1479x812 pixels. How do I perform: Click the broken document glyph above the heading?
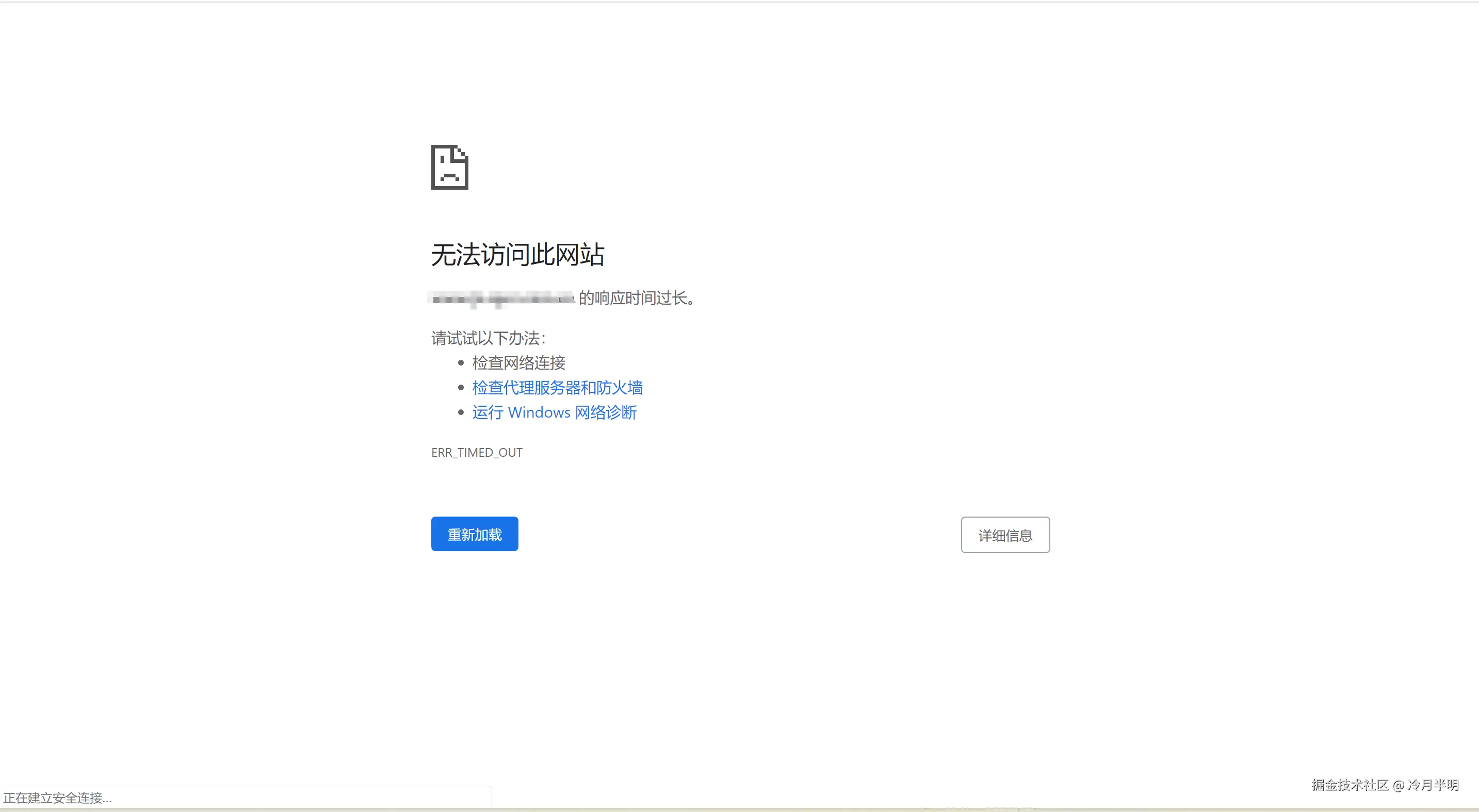(x=449, y=168)
